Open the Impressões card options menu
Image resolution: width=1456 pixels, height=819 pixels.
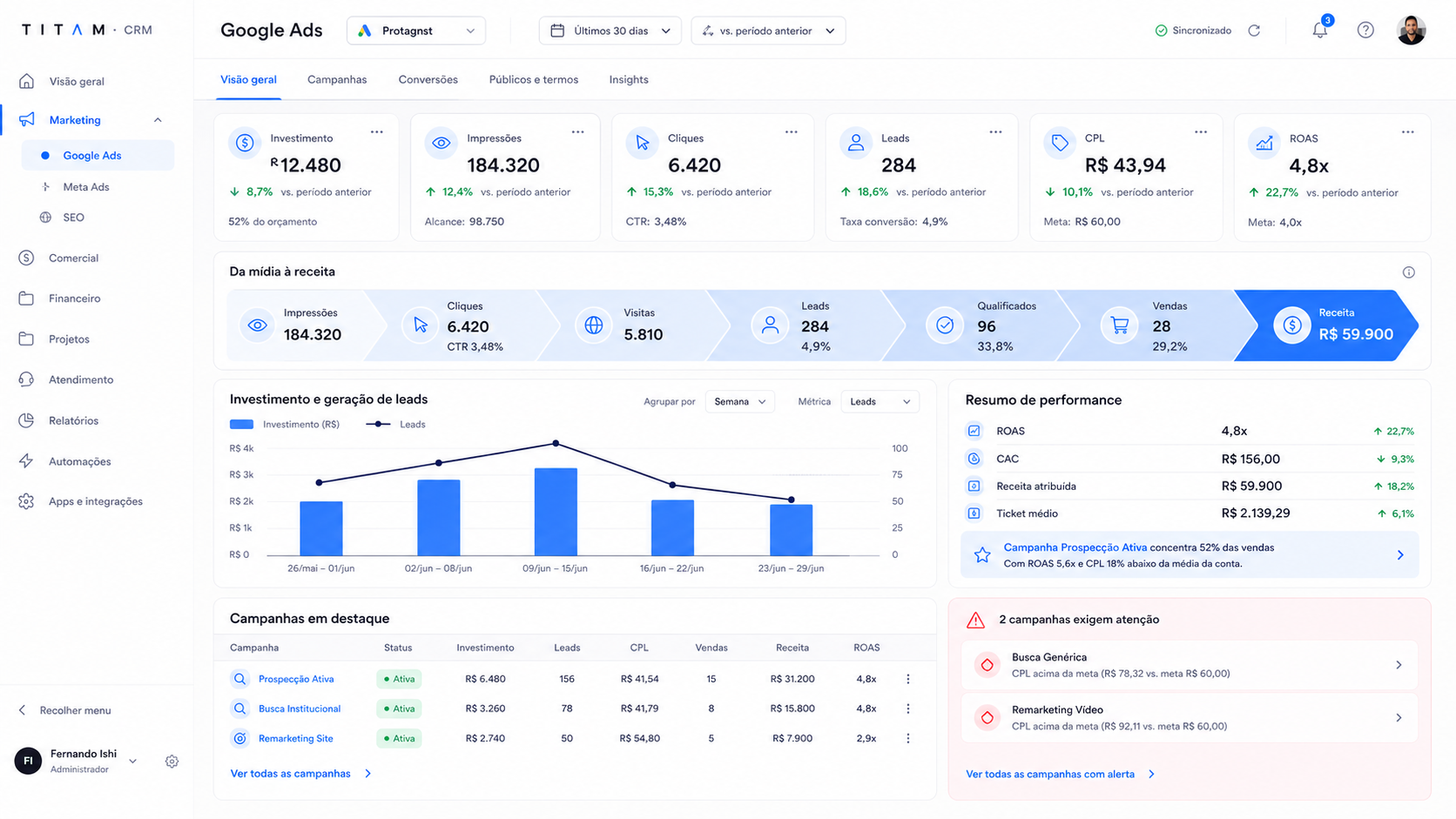[x=577, y=132]
